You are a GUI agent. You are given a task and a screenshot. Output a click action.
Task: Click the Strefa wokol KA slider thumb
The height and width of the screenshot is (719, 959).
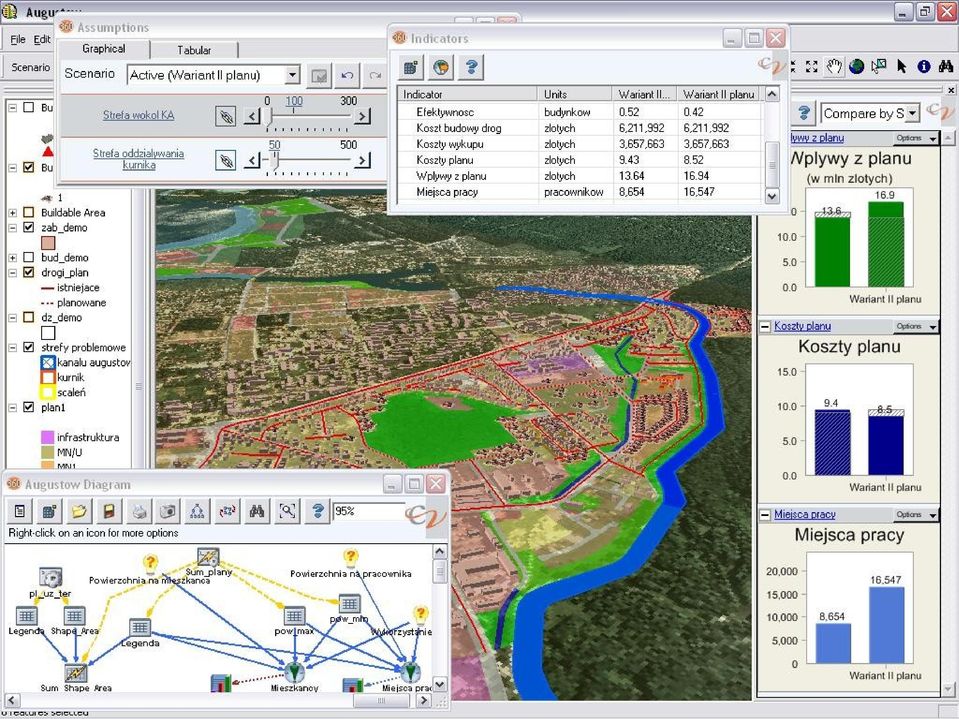270,116
